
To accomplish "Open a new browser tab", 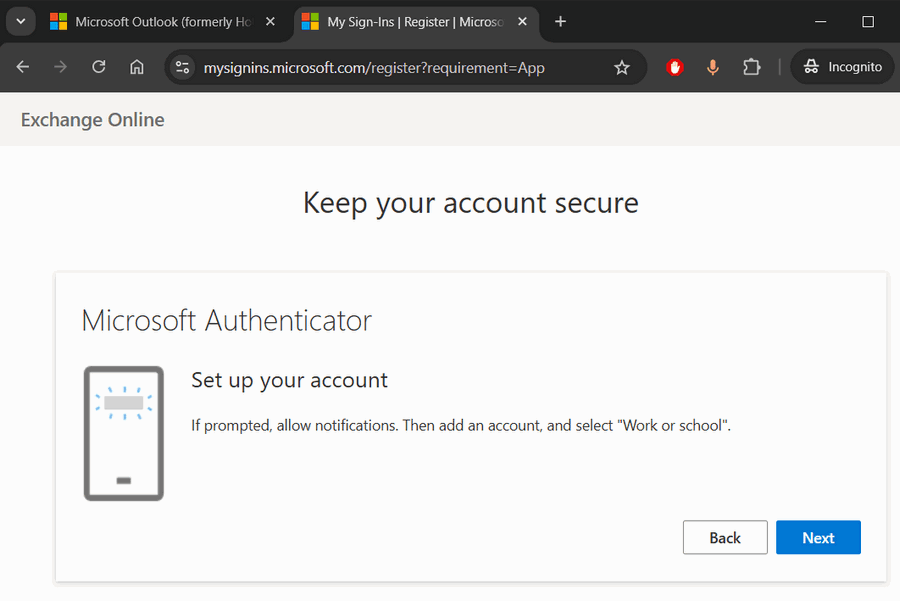I will click(x=560, y=21).
